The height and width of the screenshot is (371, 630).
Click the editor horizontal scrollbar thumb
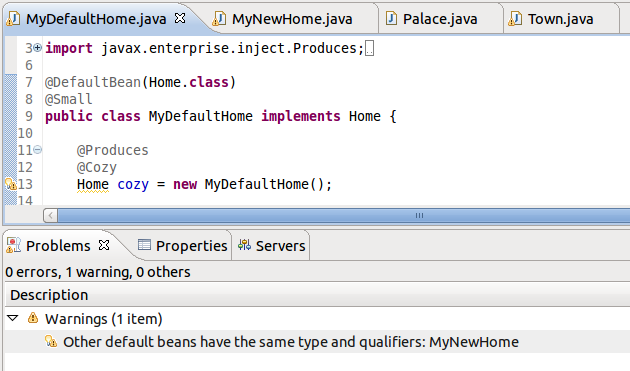pos(344,215)
